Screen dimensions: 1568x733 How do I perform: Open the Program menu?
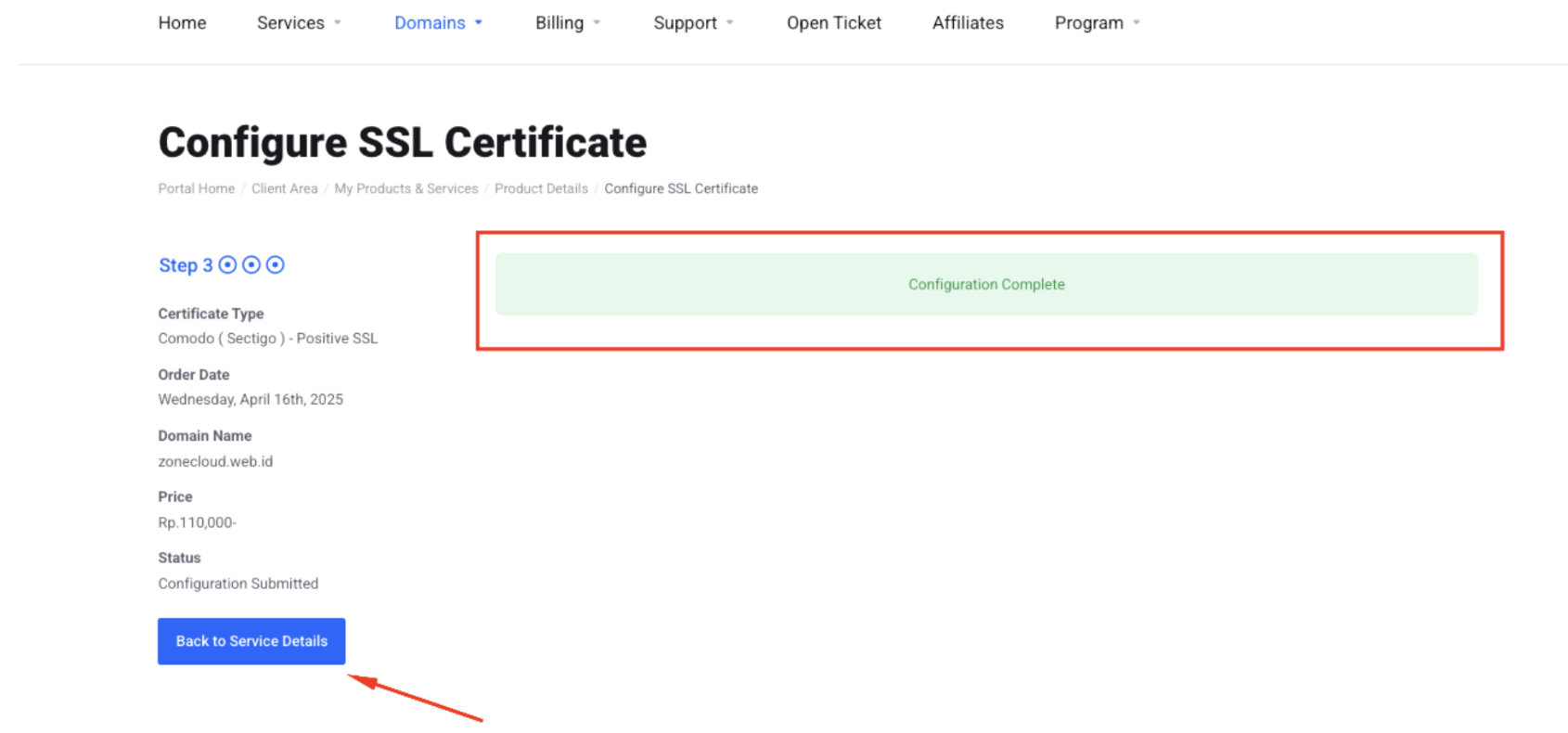pos(1089,23)
